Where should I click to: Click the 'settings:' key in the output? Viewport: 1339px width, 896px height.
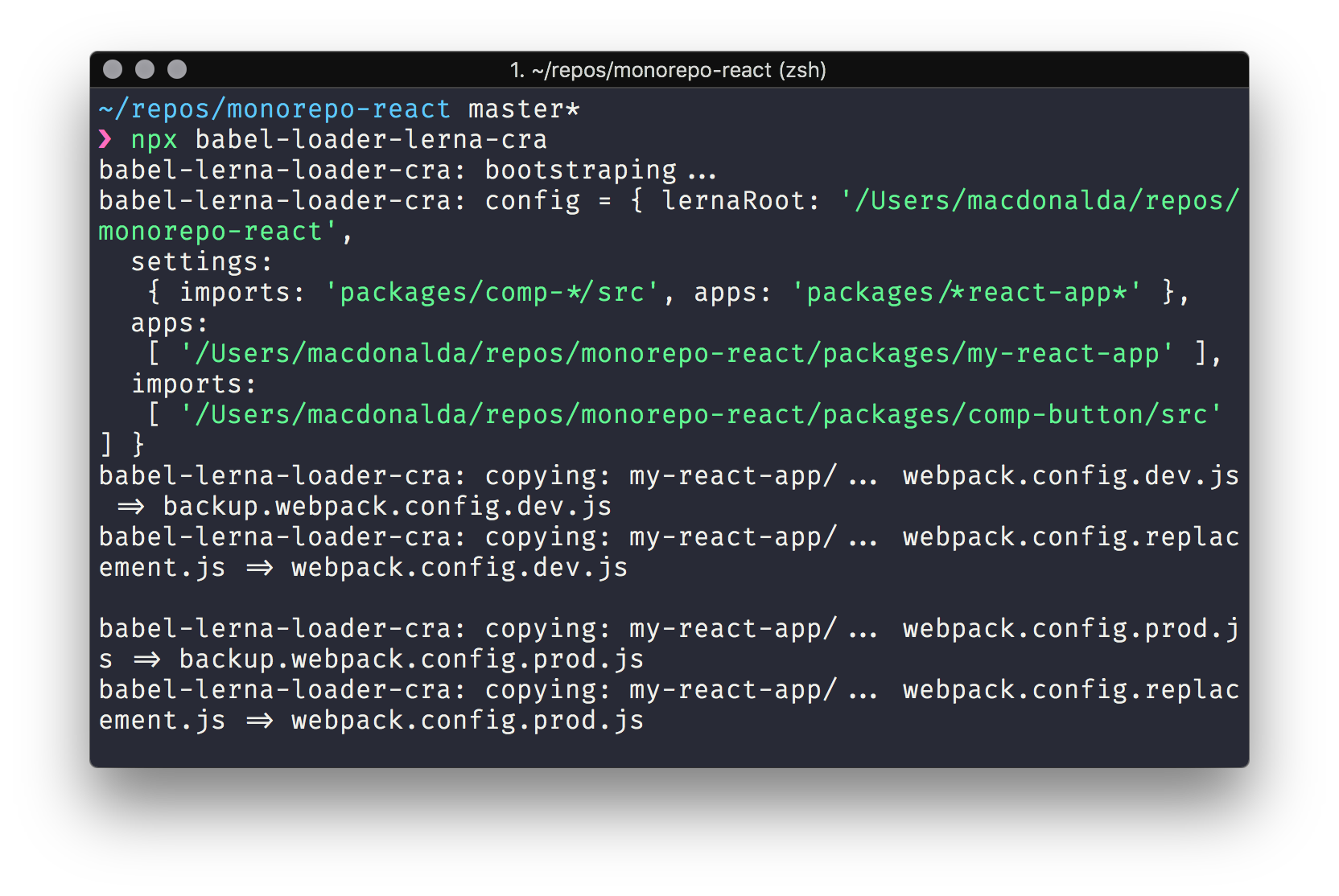tap(202, 262)
